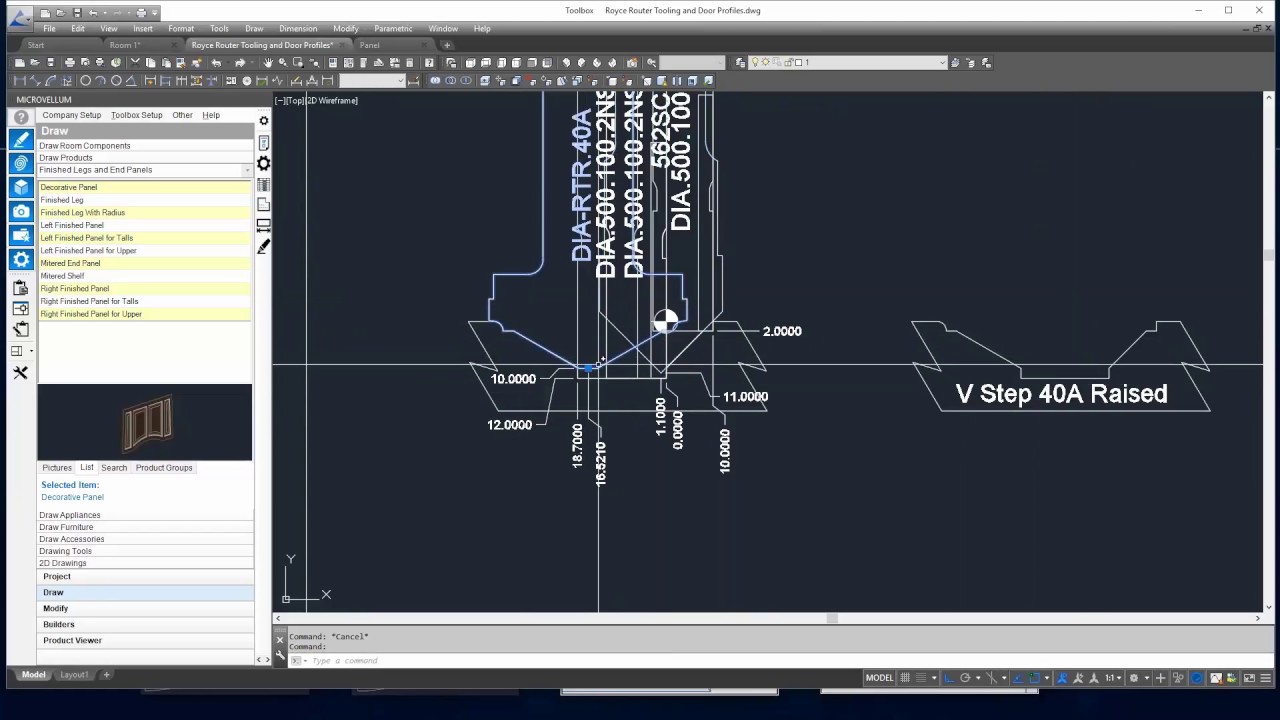Click the Microvellum help question-mark icon
Screen dimensions: 1280x720
21,118
